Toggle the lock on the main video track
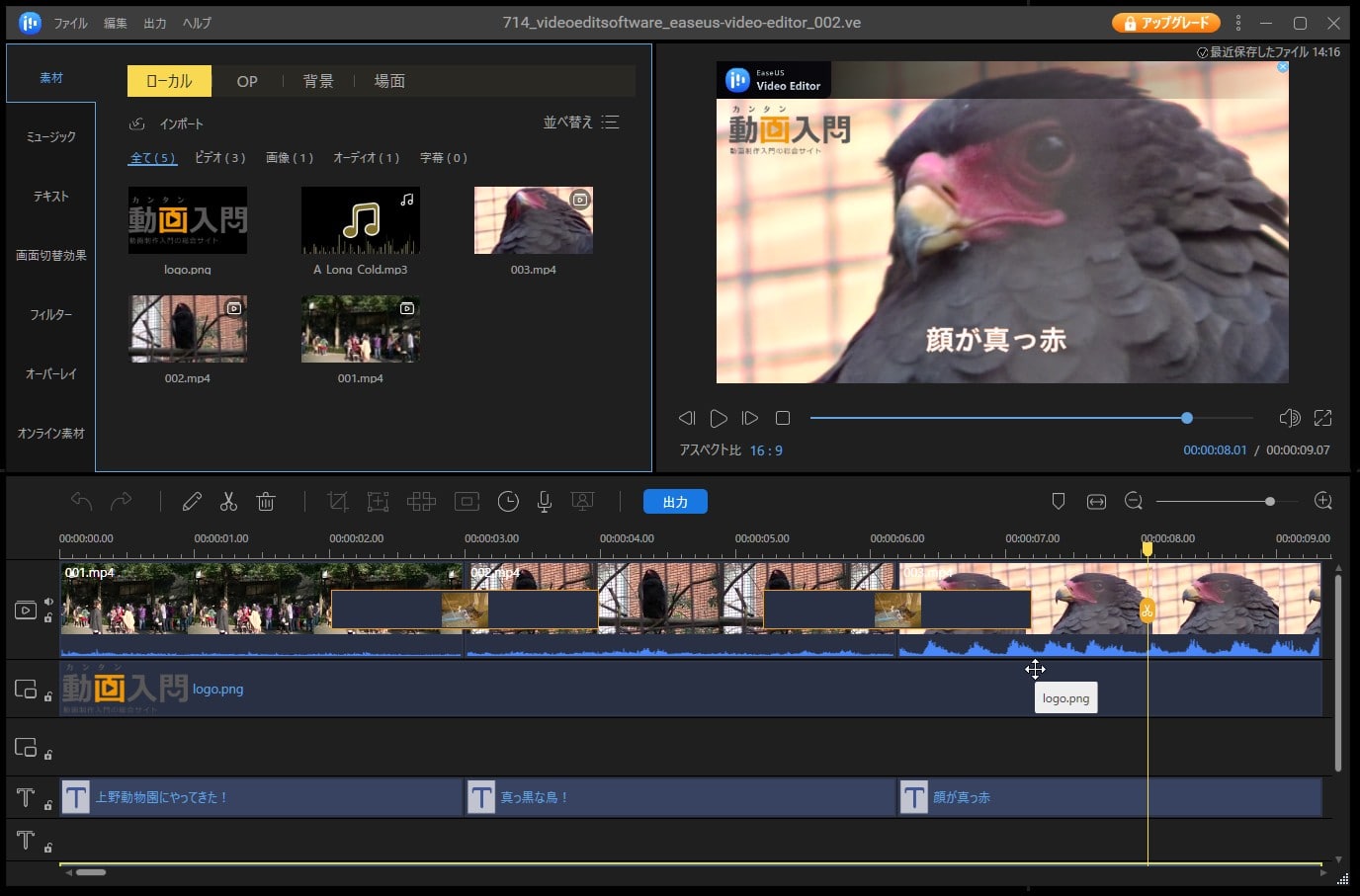Image resolution: width=1360 pixels, height=896 pixels. [x=47, y=618]
